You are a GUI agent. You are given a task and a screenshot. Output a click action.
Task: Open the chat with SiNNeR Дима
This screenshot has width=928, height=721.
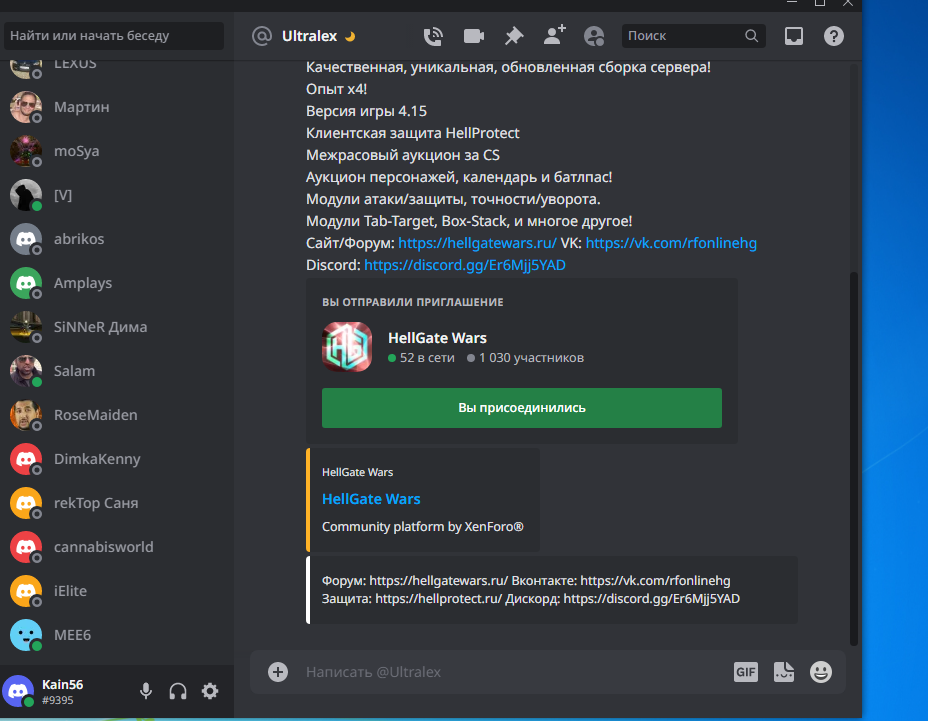click(x=116, y=327)
